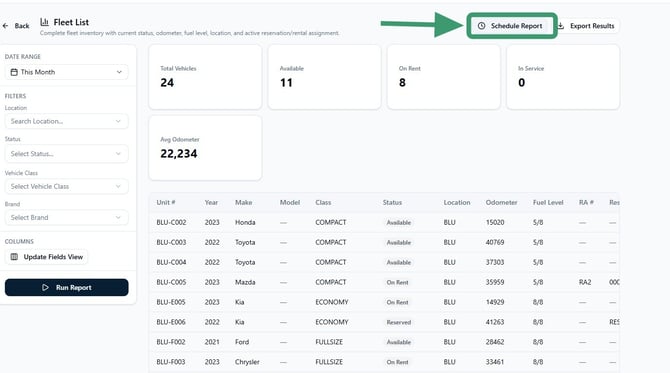
Task: Click the Mazda make cell
Action: (245, 282)
